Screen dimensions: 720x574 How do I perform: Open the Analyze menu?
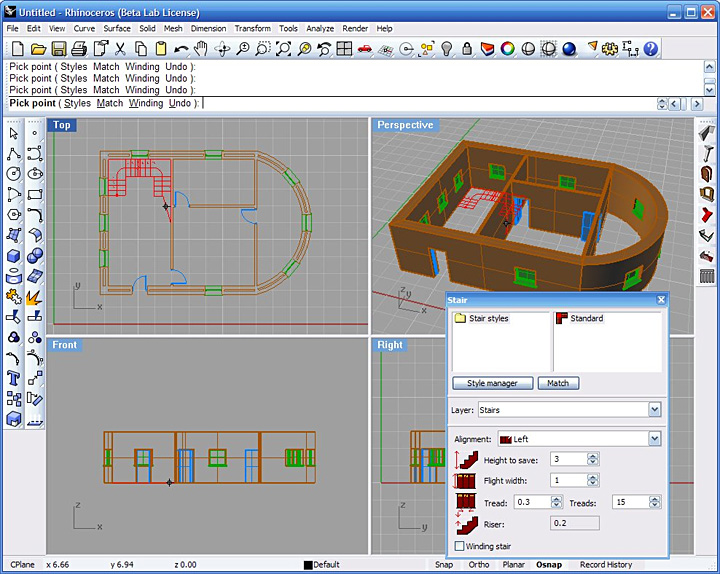(x=320, y=28)
